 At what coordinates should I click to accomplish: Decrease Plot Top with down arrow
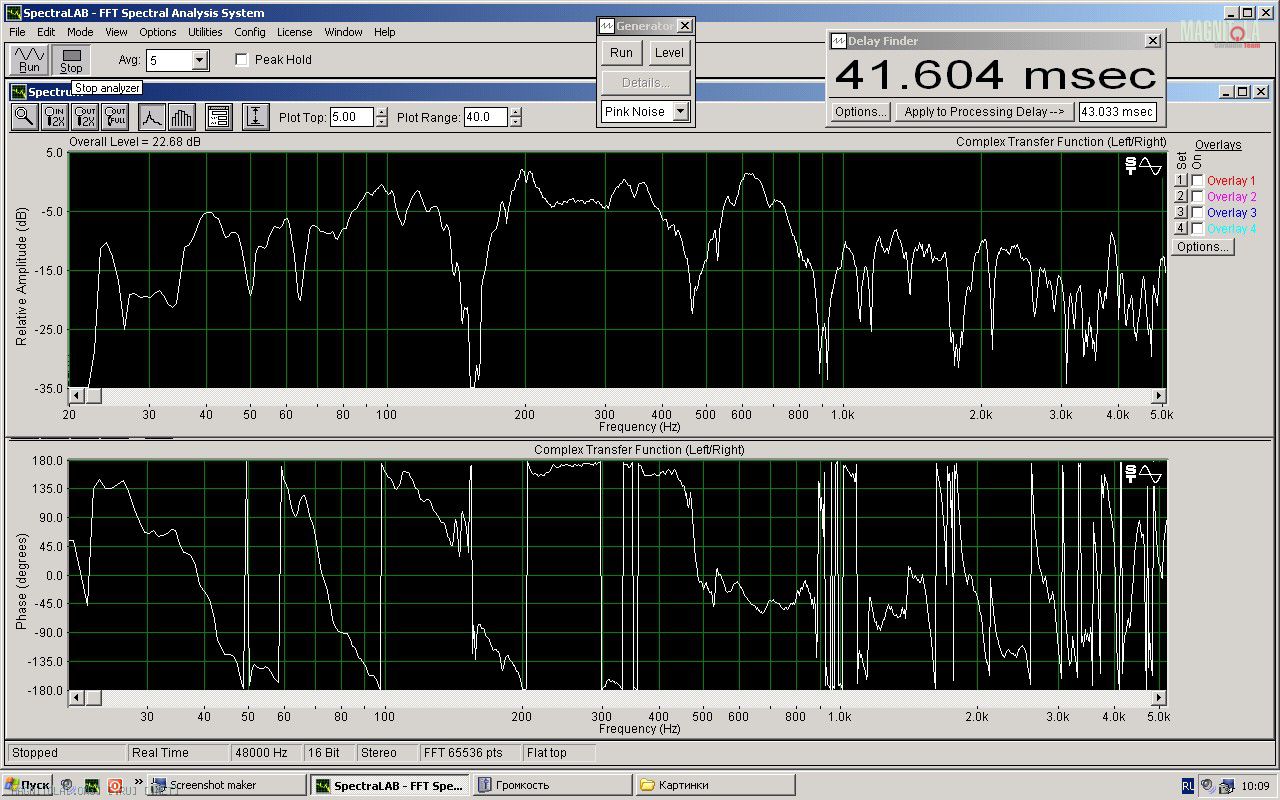[x=381, y=122]
